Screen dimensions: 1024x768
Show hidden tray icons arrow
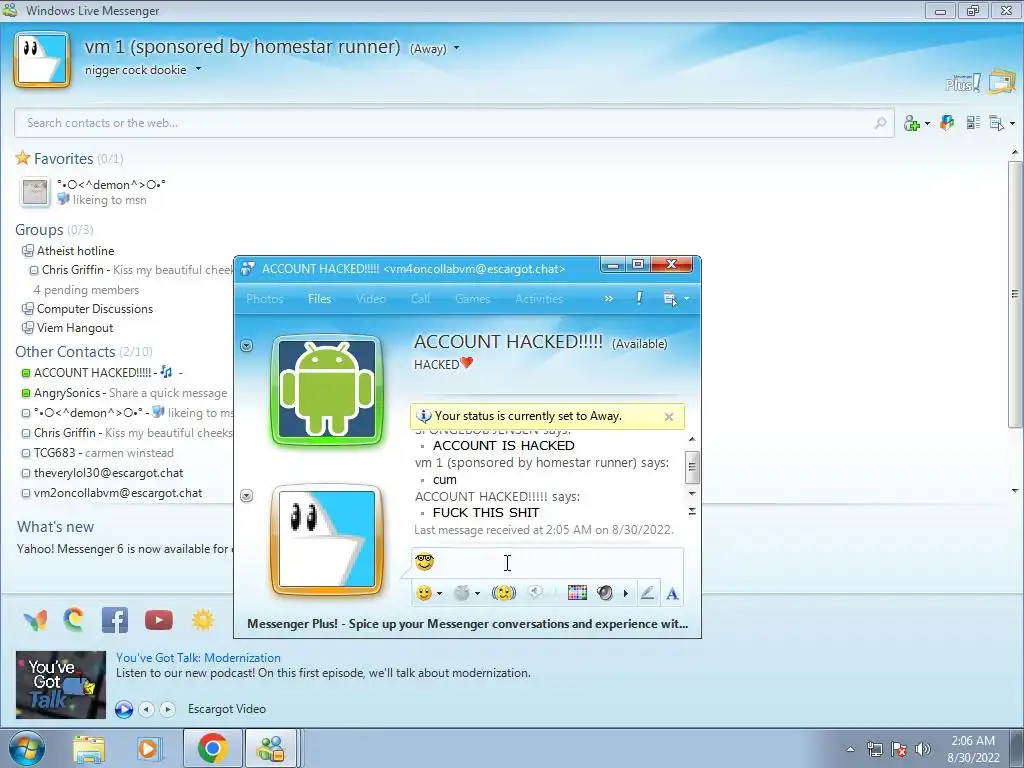click(x=850, y=749)
